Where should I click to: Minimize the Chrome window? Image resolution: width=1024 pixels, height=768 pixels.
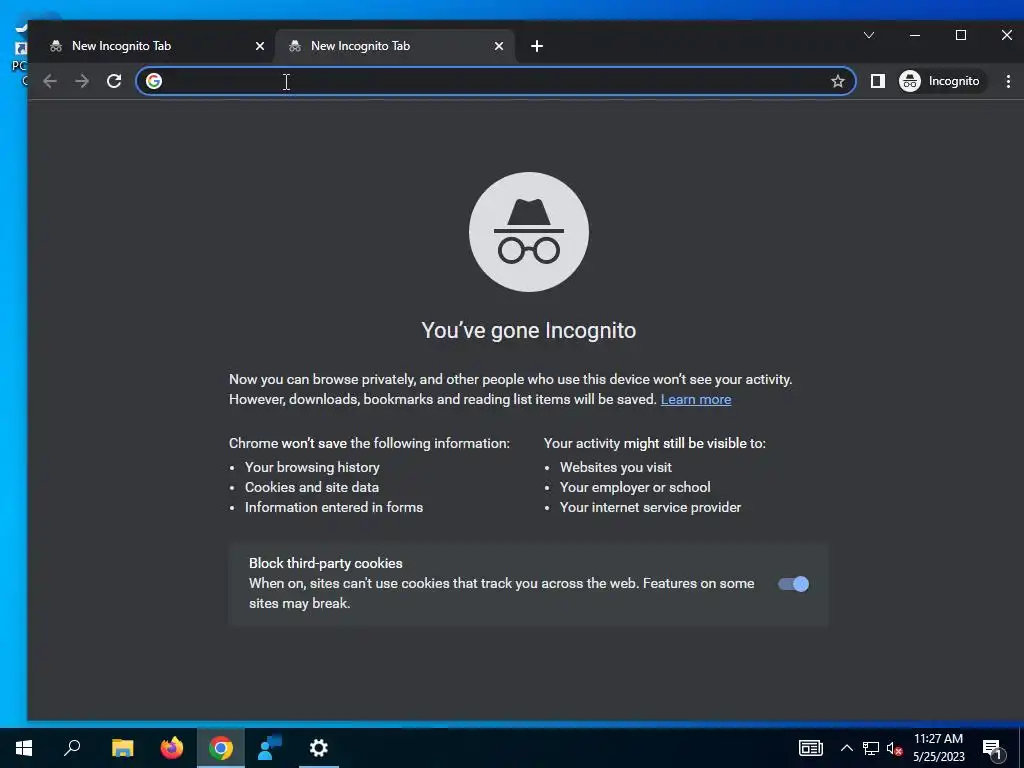click(915, 35)
